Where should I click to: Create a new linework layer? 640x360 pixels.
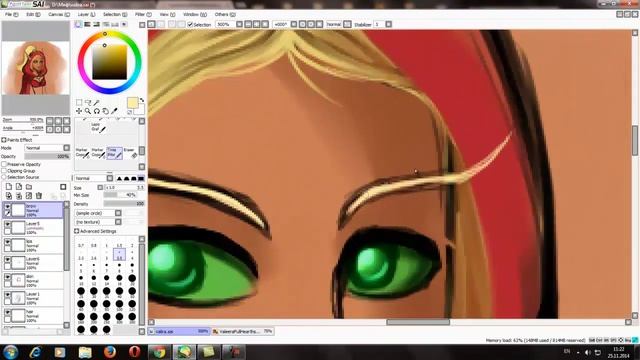[x=19, y=187]
